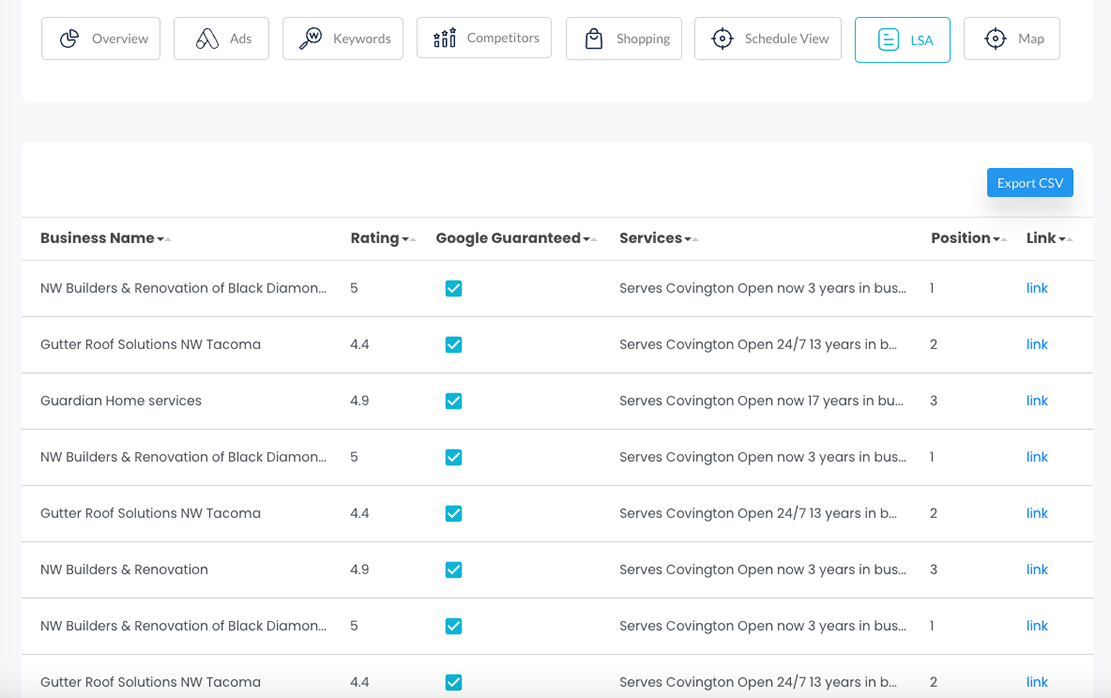Screen dimensions: 1111x698
Task: Select 'NW Builders & Renovation' business name cell
Action: coord(124,569)
